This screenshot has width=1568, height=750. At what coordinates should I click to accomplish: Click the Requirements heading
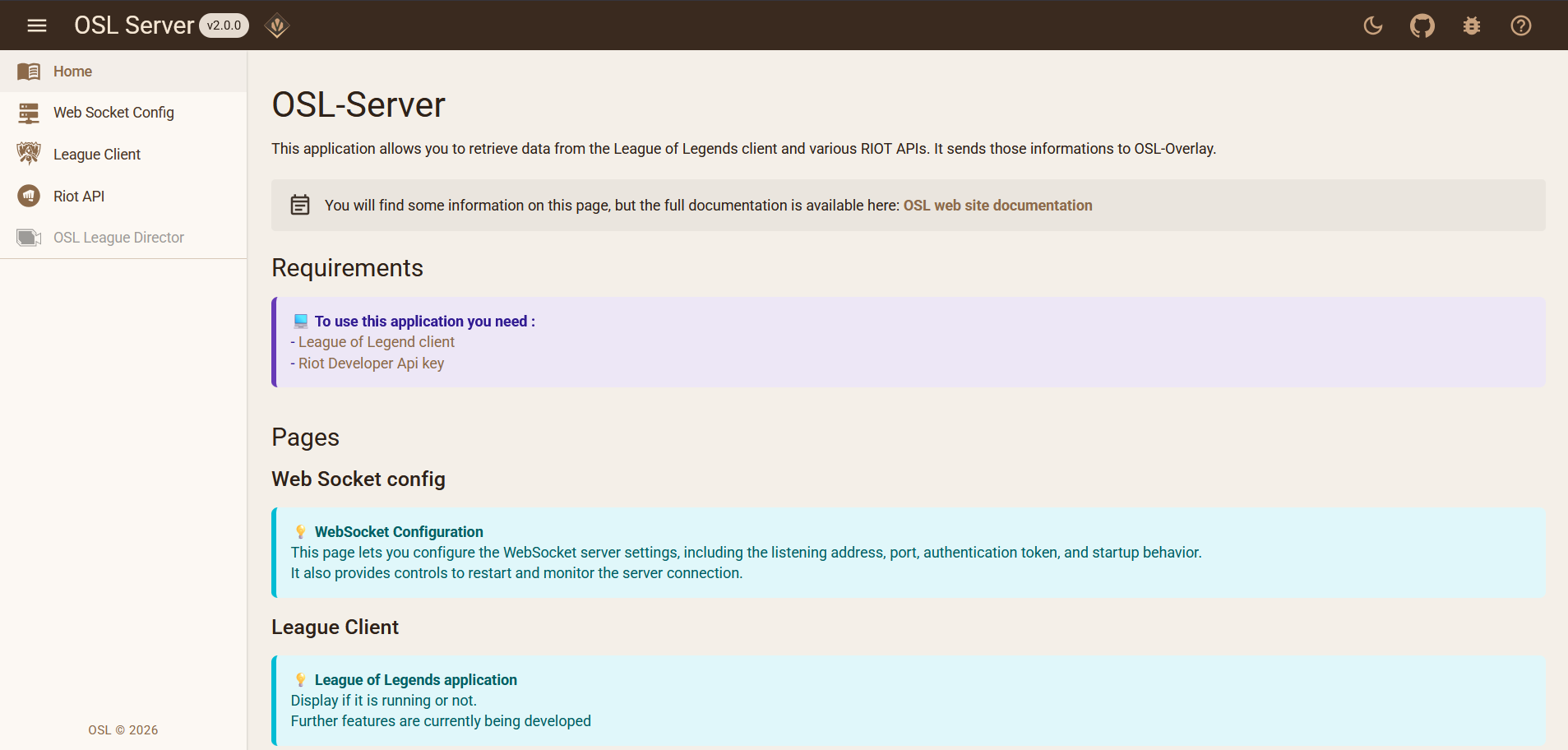[347, 268]
